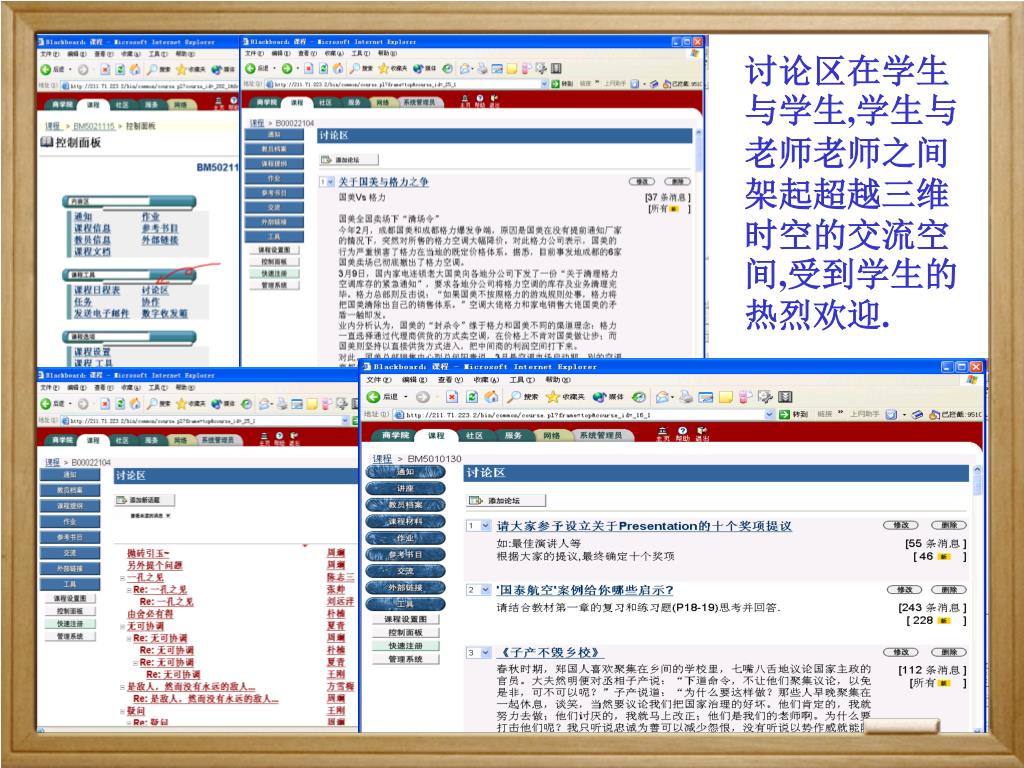Click Print icon in BM5010130 window toolbar
The height and width of the screenshot is (768, 1024).
[x=686, y=396]
